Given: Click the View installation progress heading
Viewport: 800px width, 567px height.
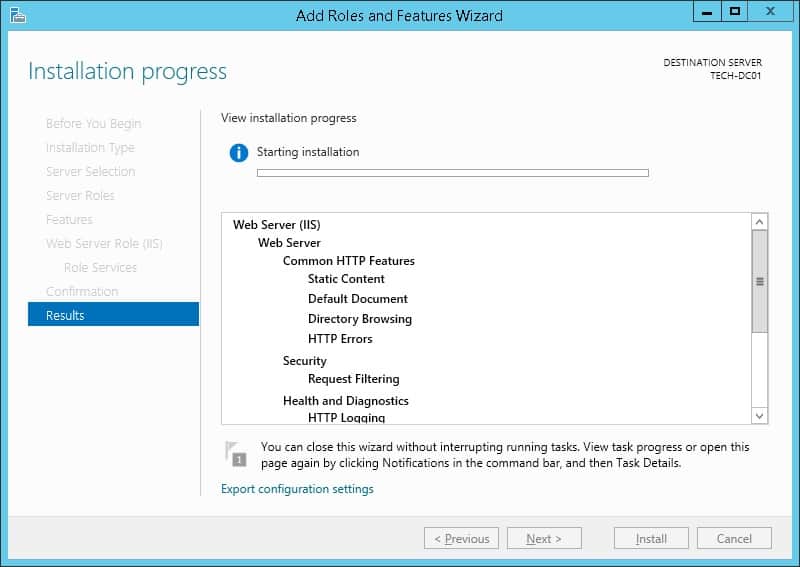Looking at the screenshot, I should click(x=288, y=118).
